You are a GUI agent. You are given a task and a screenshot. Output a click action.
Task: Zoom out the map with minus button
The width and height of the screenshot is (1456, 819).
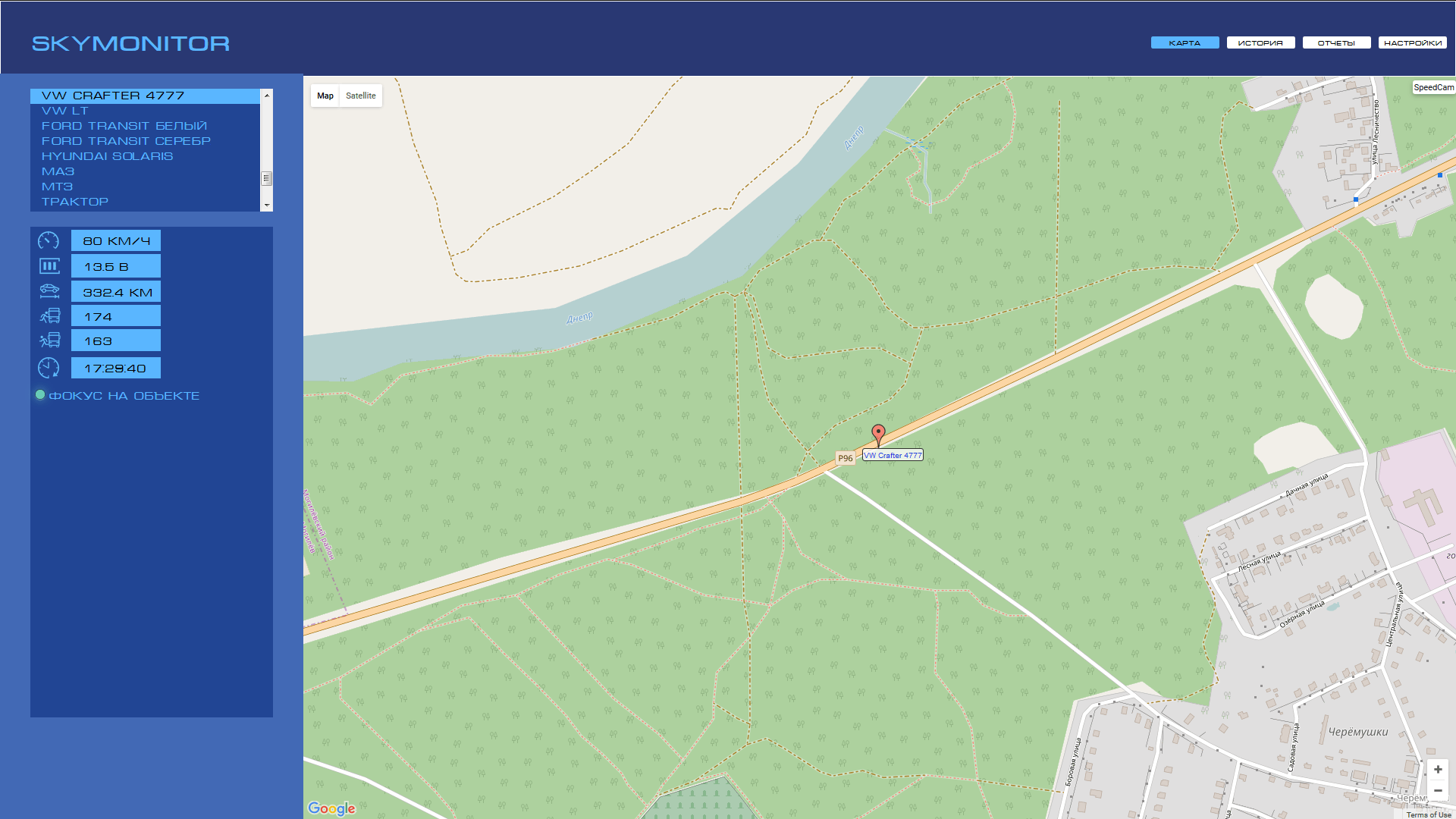point(1437,790)
